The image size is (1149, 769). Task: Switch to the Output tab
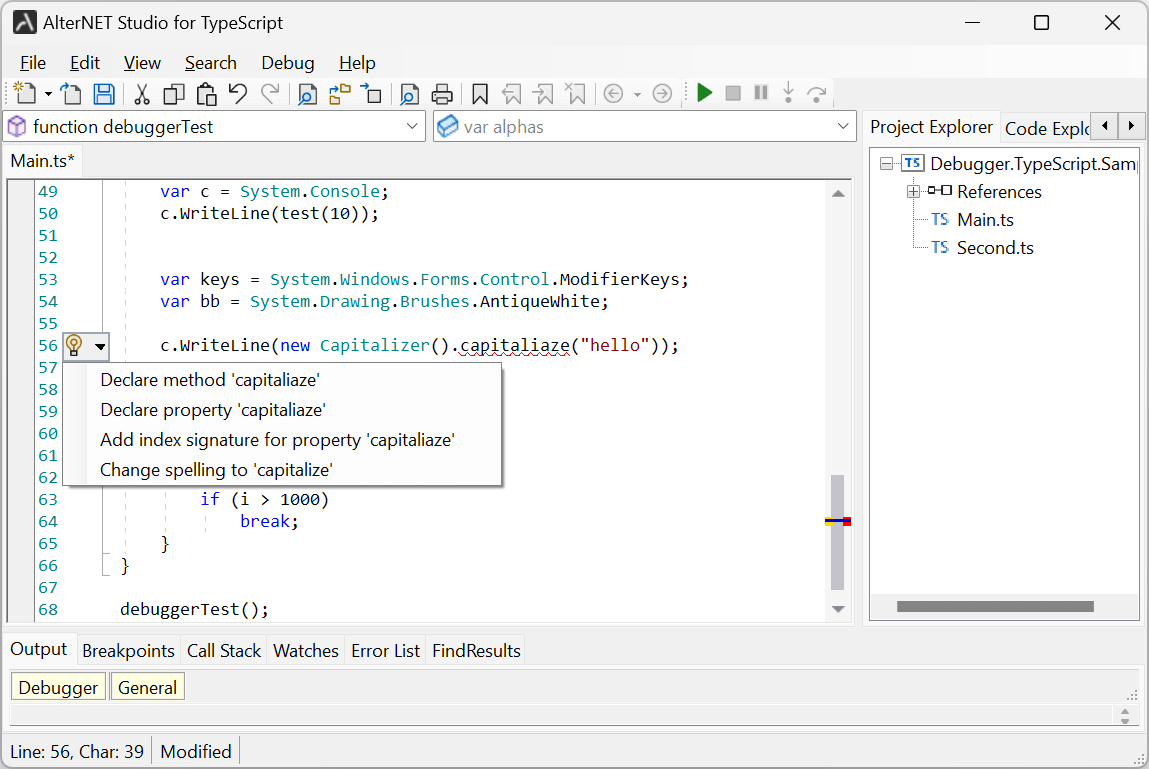tap(38, 650)
